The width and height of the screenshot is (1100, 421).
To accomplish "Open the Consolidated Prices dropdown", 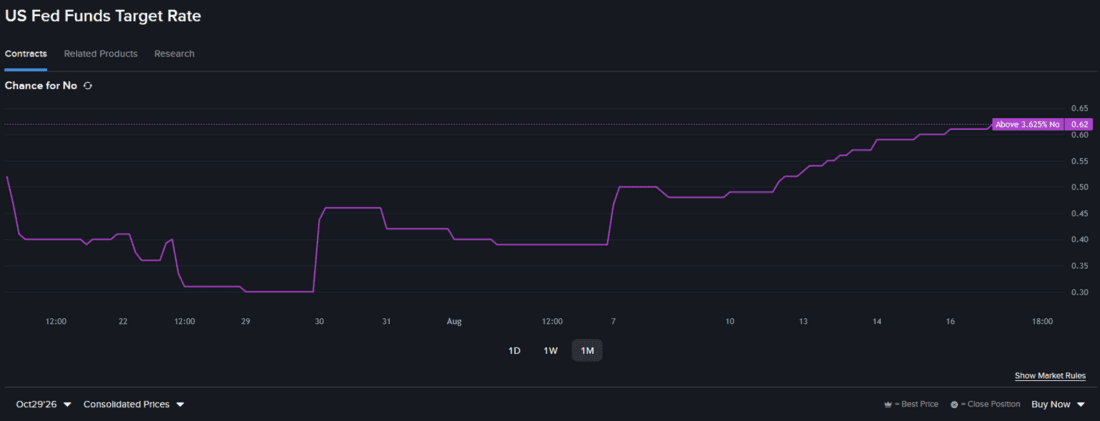I will pyautogui.click(x=133, y=405).
